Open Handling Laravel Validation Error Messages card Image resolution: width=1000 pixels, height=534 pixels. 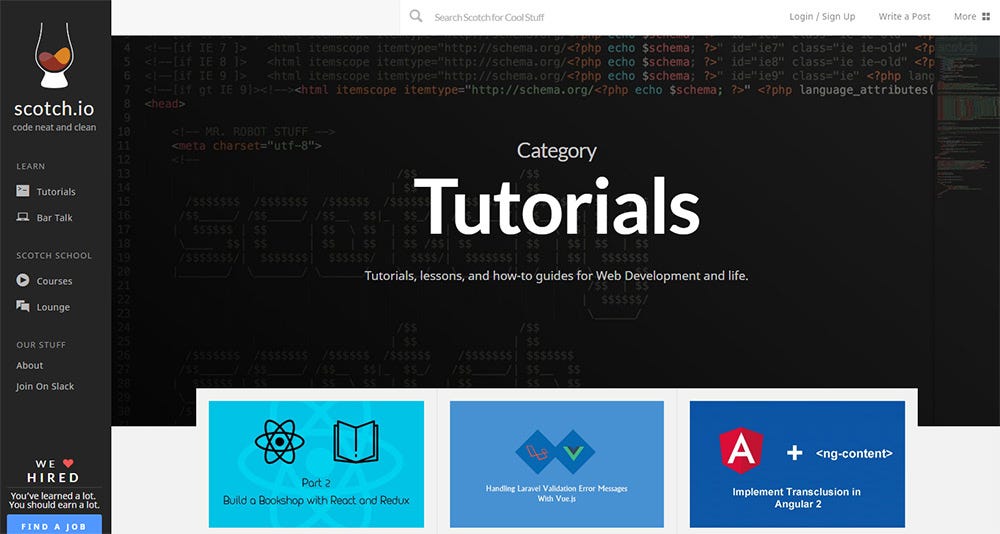[x=557, y=464]
